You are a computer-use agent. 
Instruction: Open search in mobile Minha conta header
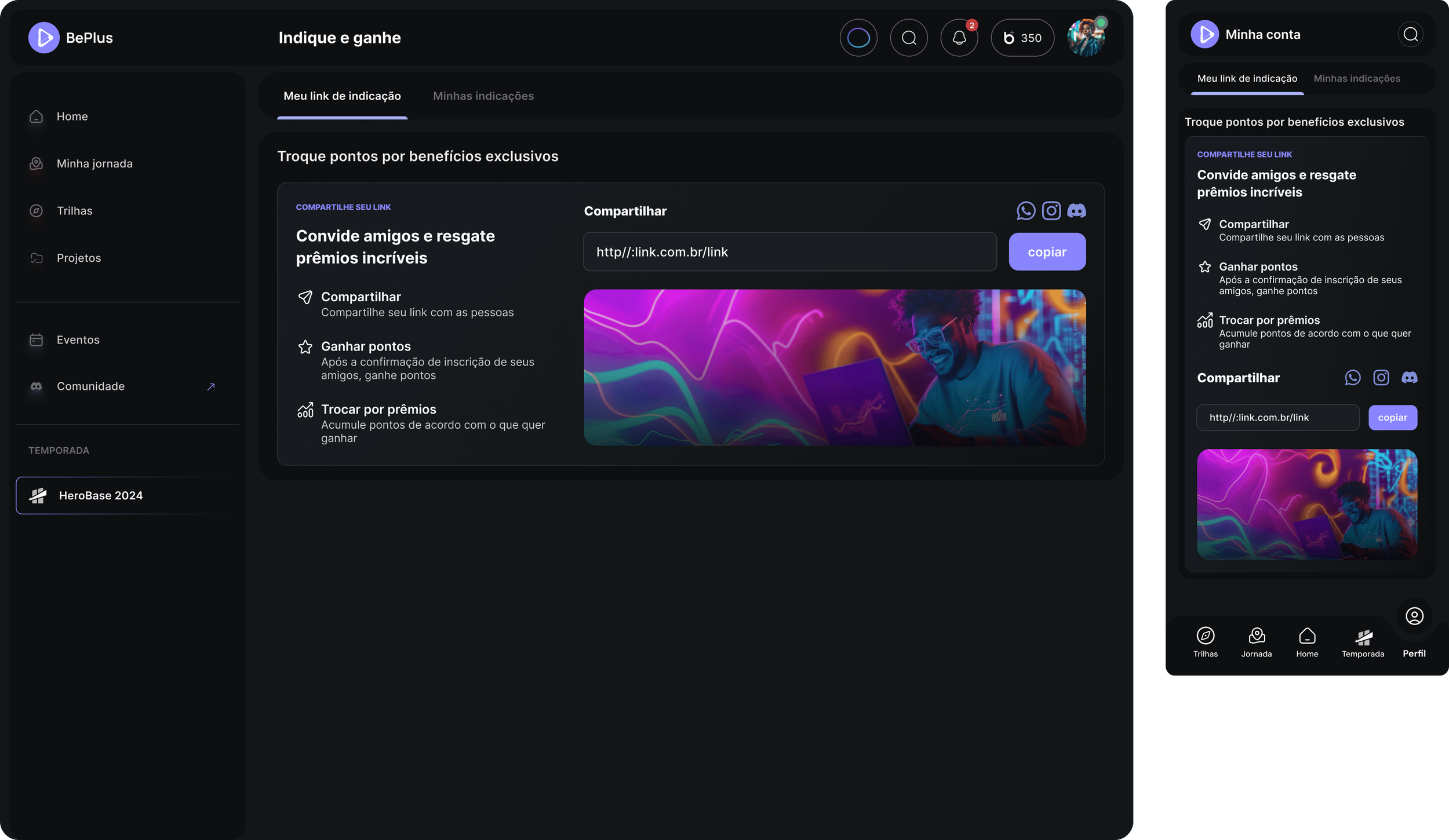(1411, 35)
